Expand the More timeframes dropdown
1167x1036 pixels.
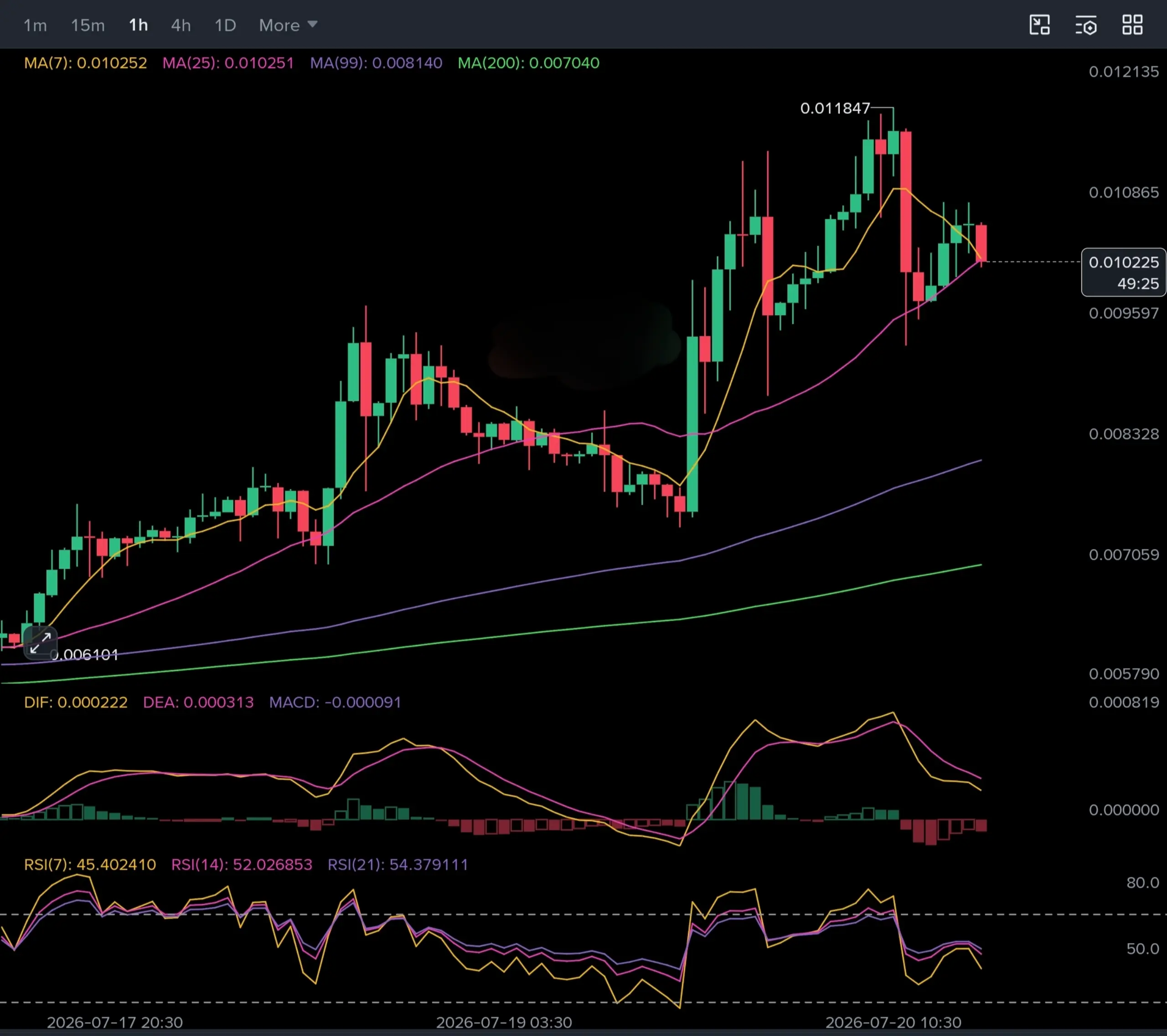288,25
